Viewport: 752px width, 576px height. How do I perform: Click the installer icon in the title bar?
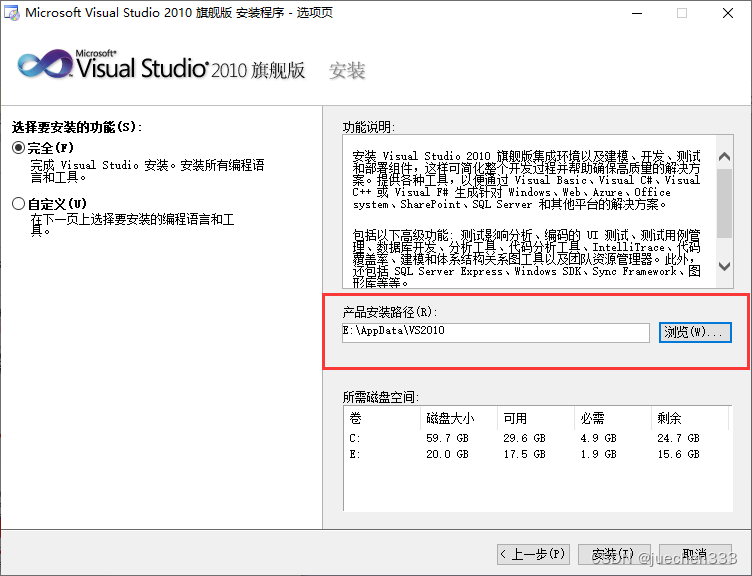tap(12, 13)
